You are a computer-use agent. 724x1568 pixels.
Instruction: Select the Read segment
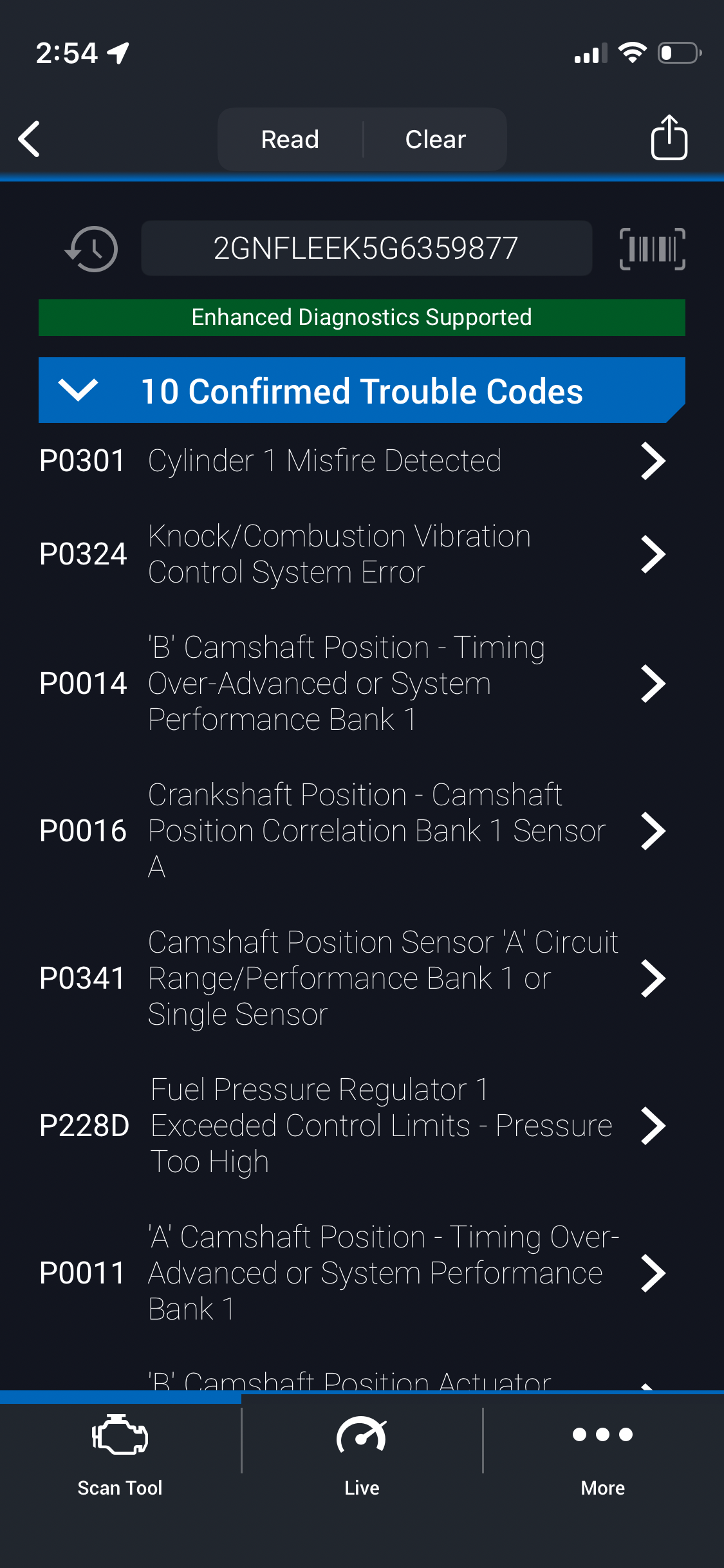pyautogui.click(x=290, y=139)
